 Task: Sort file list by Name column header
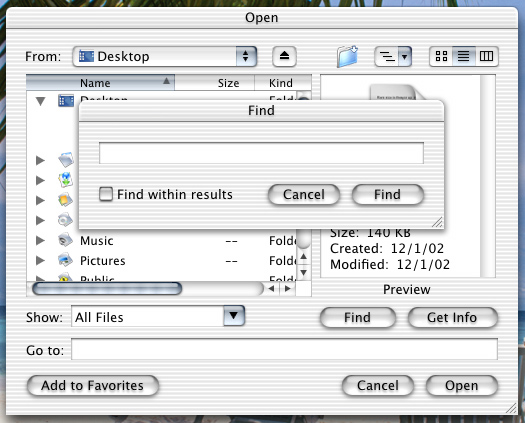click(x=100, y=83)
